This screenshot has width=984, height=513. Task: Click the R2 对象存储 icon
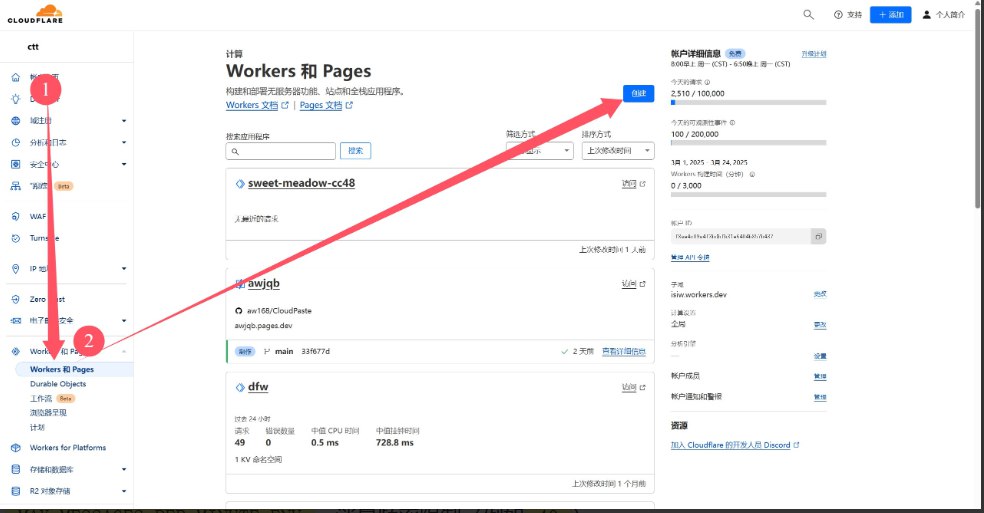point(16,491)
